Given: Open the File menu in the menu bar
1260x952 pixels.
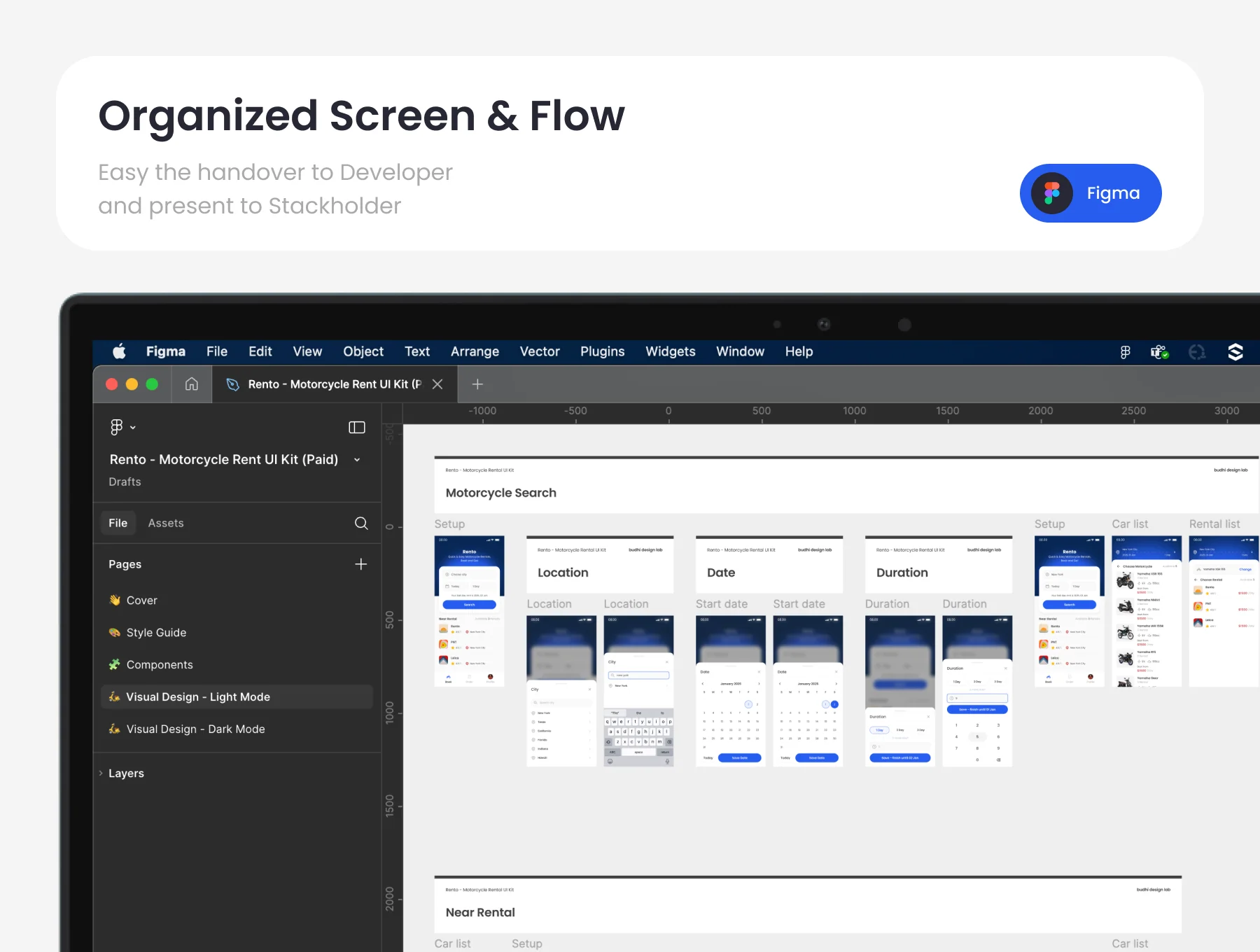Looking at the screenshot, I should coord(217,351).
